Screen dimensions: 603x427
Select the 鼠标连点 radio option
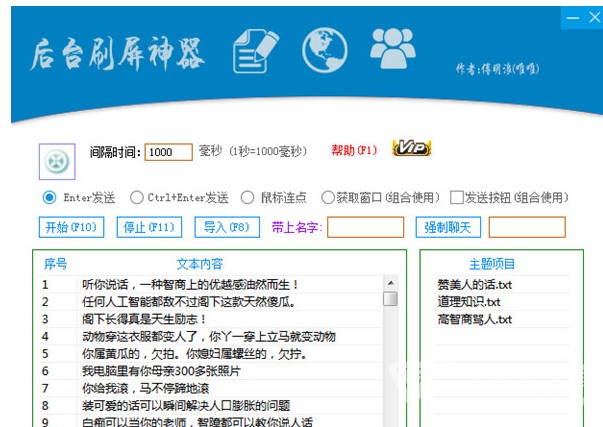pyautogui.click(x=250, y=197)
